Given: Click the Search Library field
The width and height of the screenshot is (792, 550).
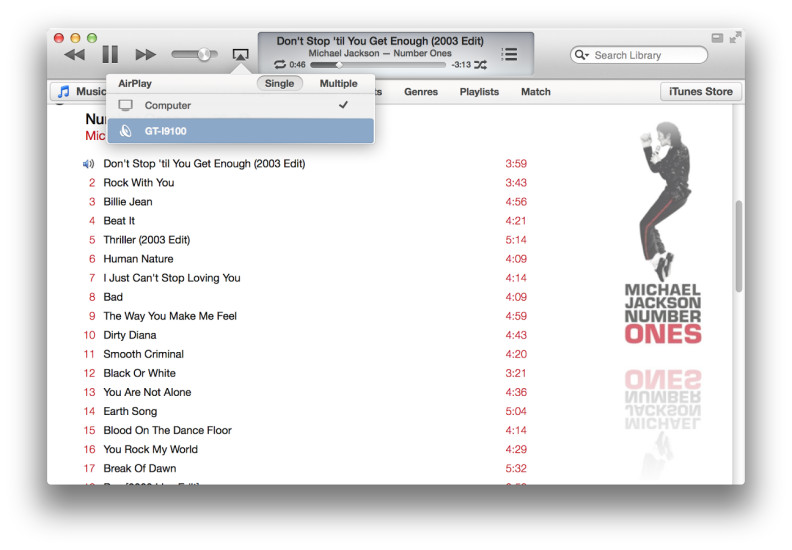Looking at the screenshot, I should 630,56.
